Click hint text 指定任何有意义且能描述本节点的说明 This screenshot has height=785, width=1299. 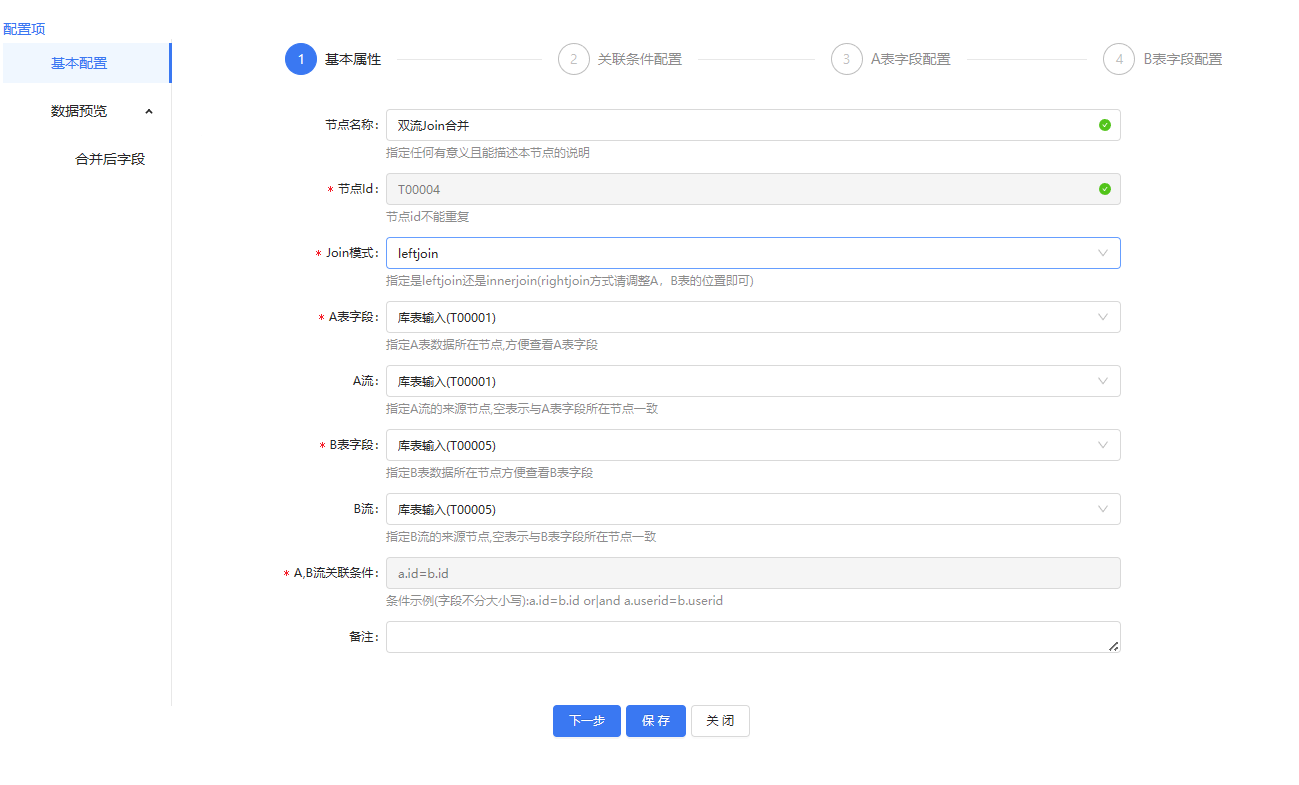coord(488,153)
